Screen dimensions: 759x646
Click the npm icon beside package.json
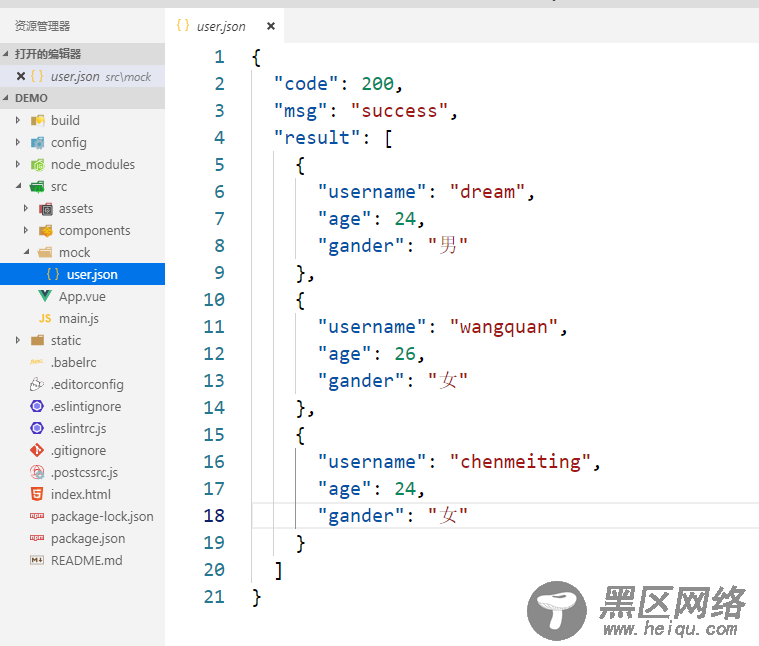pyautogui.click(x=37, y=538)
